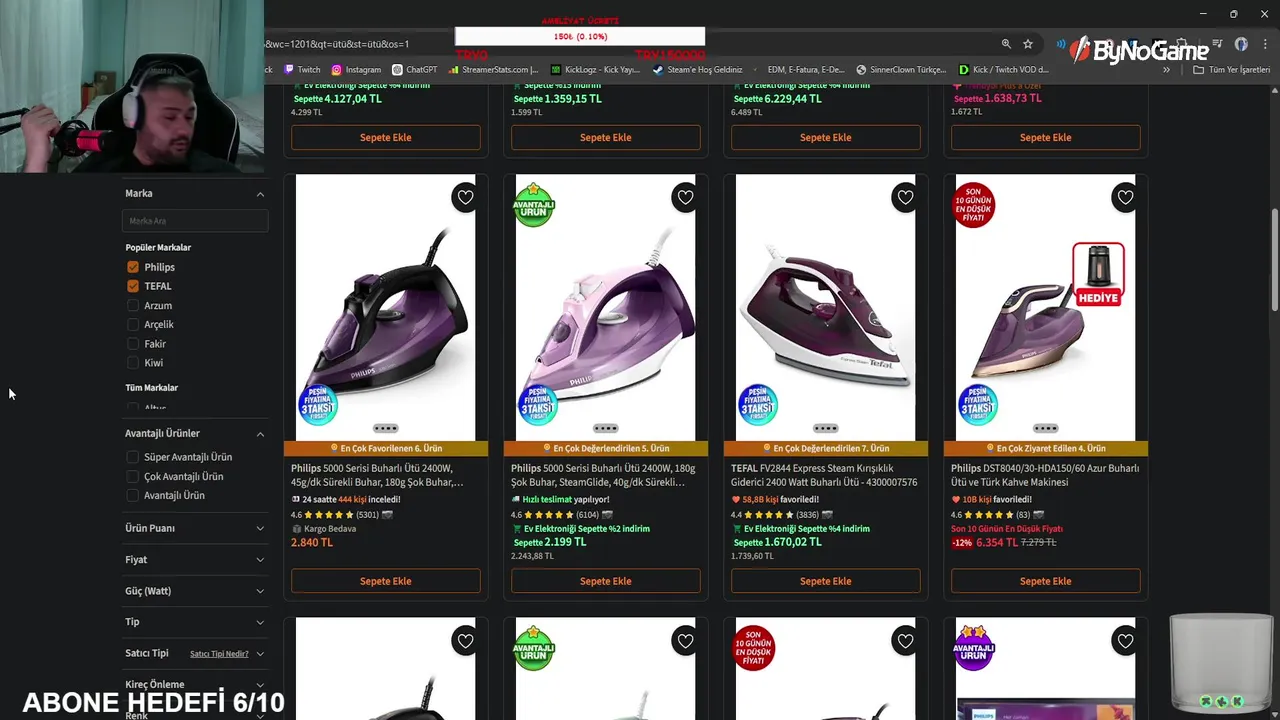Open the KickLogz bookmark
This screenshot has width=1280, height=720.
click(x=596, y=70)
